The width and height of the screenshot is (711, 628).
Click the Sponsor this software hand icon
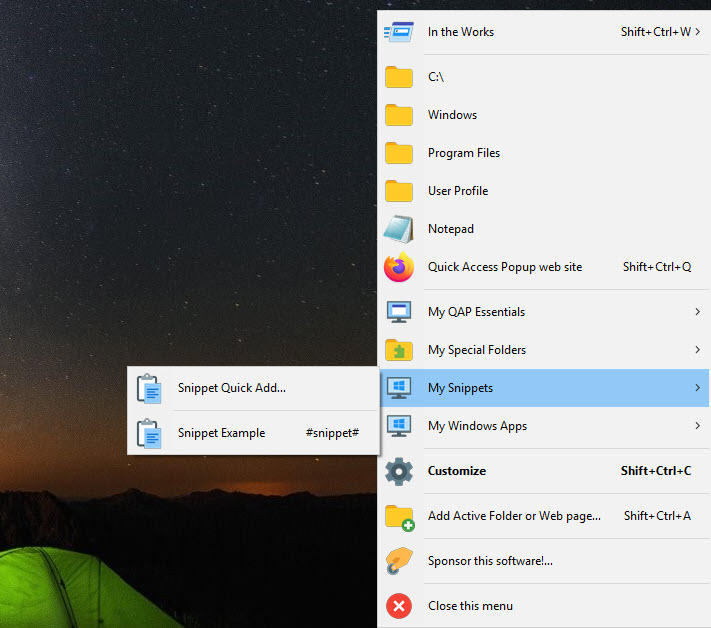pos(399,561)
